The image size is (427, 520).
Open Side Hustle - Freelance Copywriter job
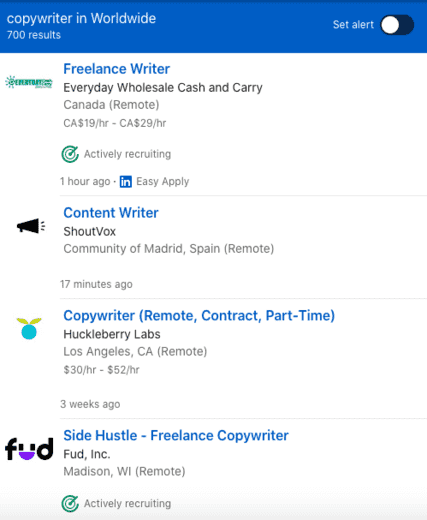pyautogui.click(x=176, y=435)
